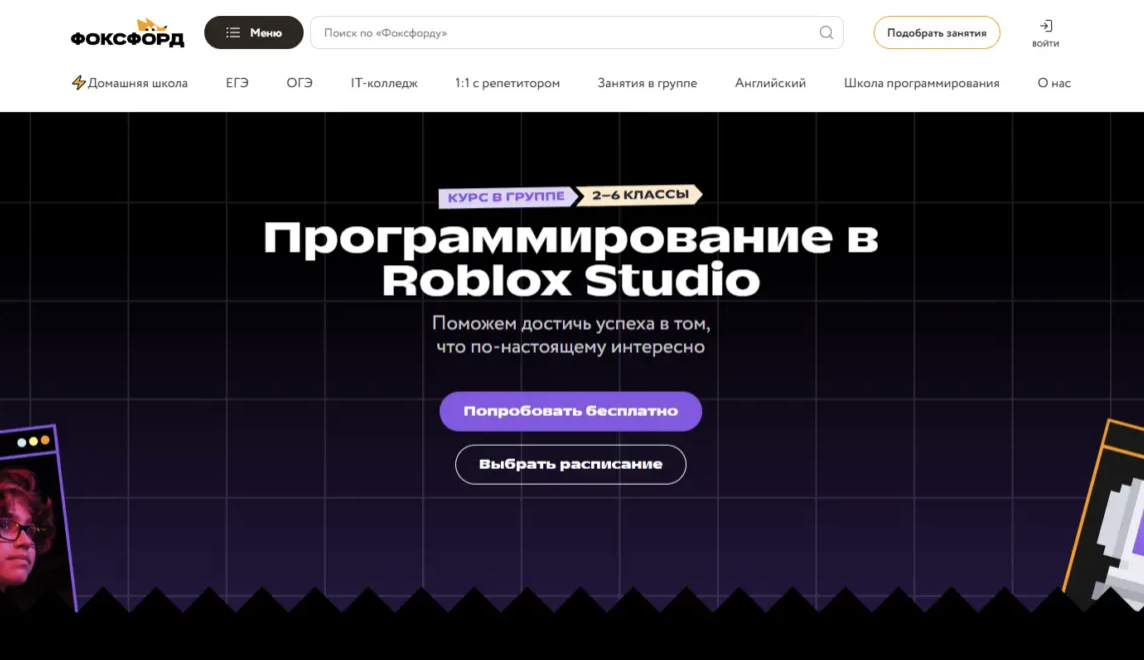The height and width of the screenshot is (660, 1144).
Task: Click the Войти login icon
Action: click(1046, 33)
